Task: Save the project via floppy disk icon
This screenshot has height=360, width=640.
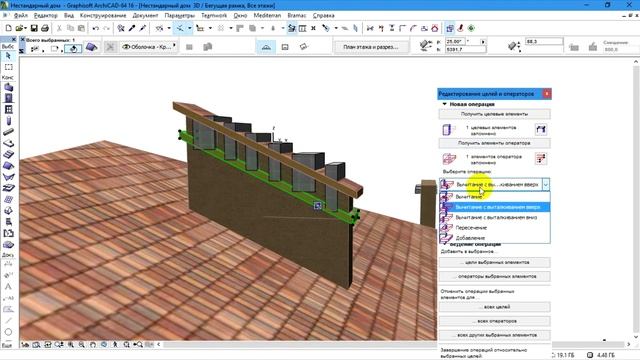Action: point(34,28)
